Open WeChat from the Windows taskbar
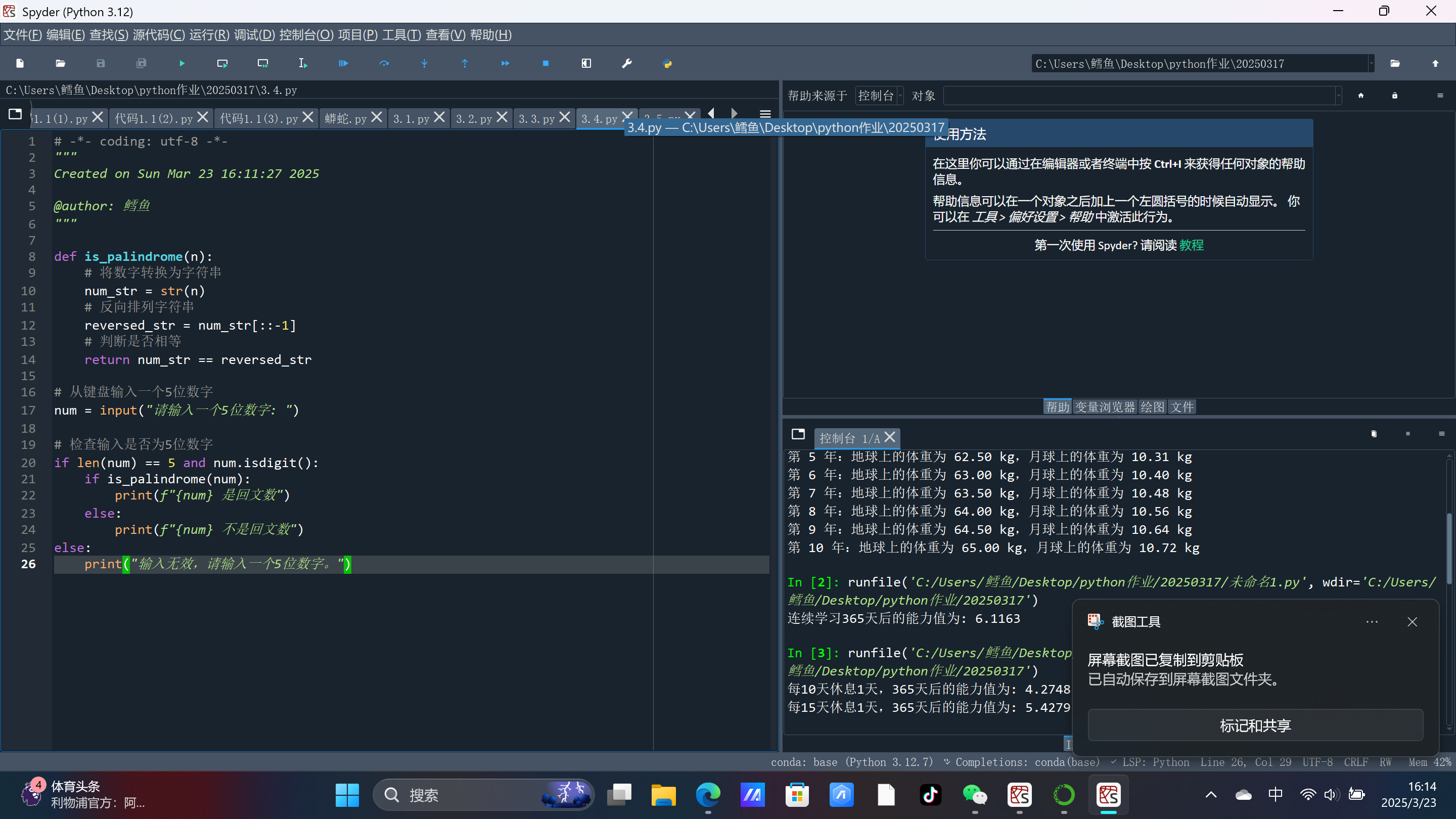The height and width of the screenshot is (819, 1456). pyautogui.click(x=974, y=795)
